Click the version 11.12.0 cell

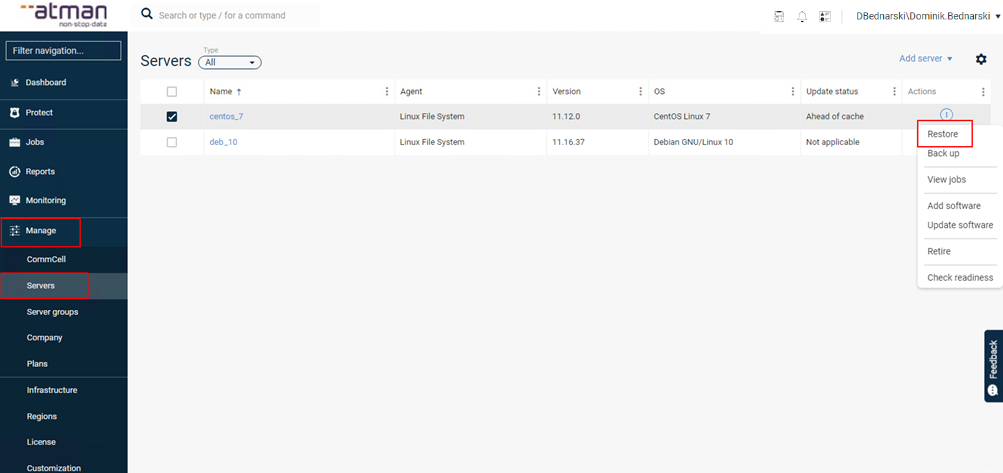(x=566, y=116)
